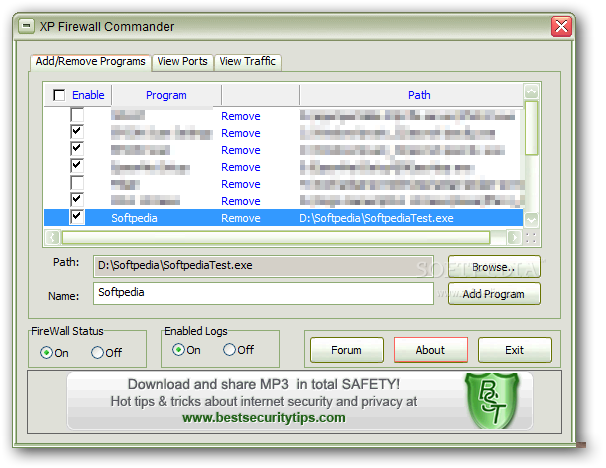The image size is (606, 468).
Task: Click Remove in the first program row
Action: coord(240,116)
